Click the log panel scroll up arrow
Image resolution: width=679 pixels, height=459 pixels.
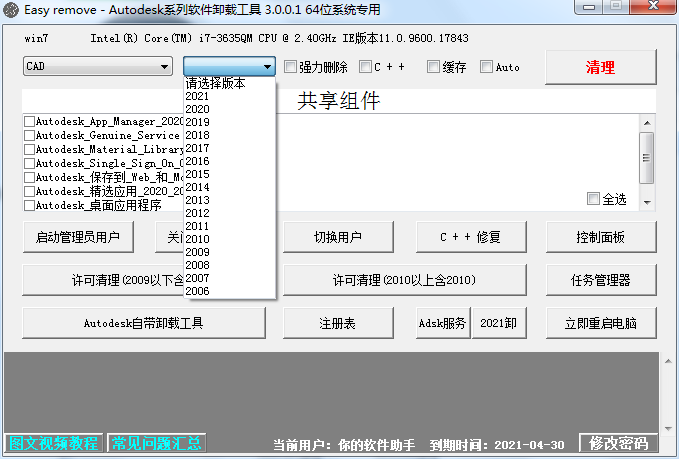click(667, 361)
